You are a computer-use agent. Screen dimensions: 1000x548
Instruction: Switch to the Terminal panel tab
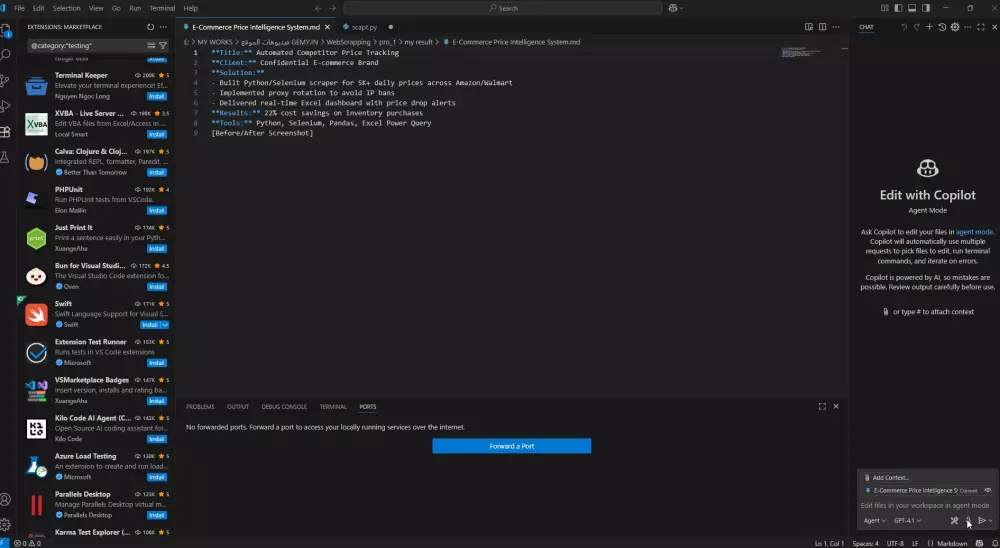tap(333, 406)
